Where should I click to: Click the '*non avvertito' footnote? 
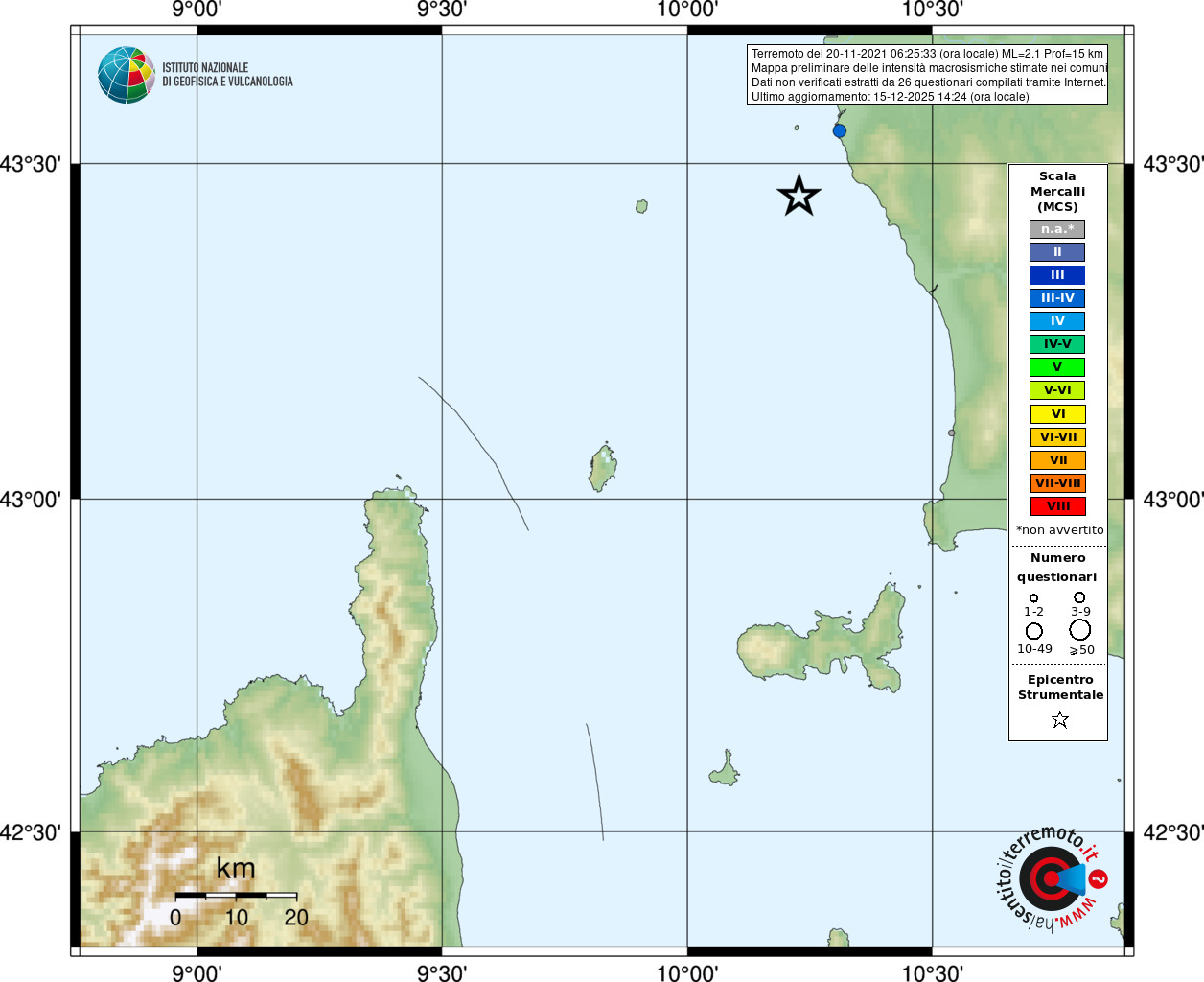(x=1059, y=530)
